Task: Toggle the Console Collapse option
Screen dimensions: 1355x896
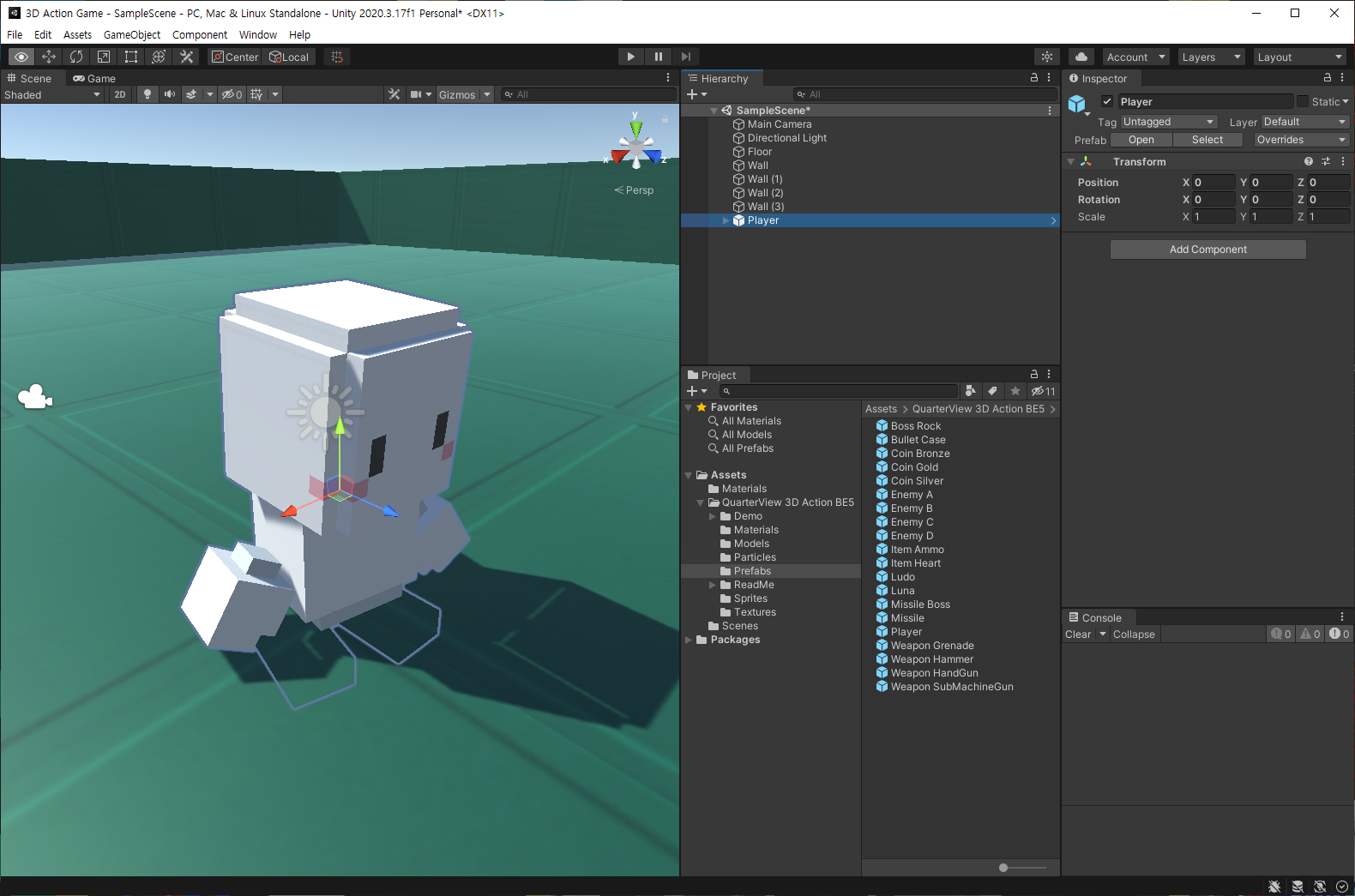Action: pyautogui.click(x=1134, y=634)
